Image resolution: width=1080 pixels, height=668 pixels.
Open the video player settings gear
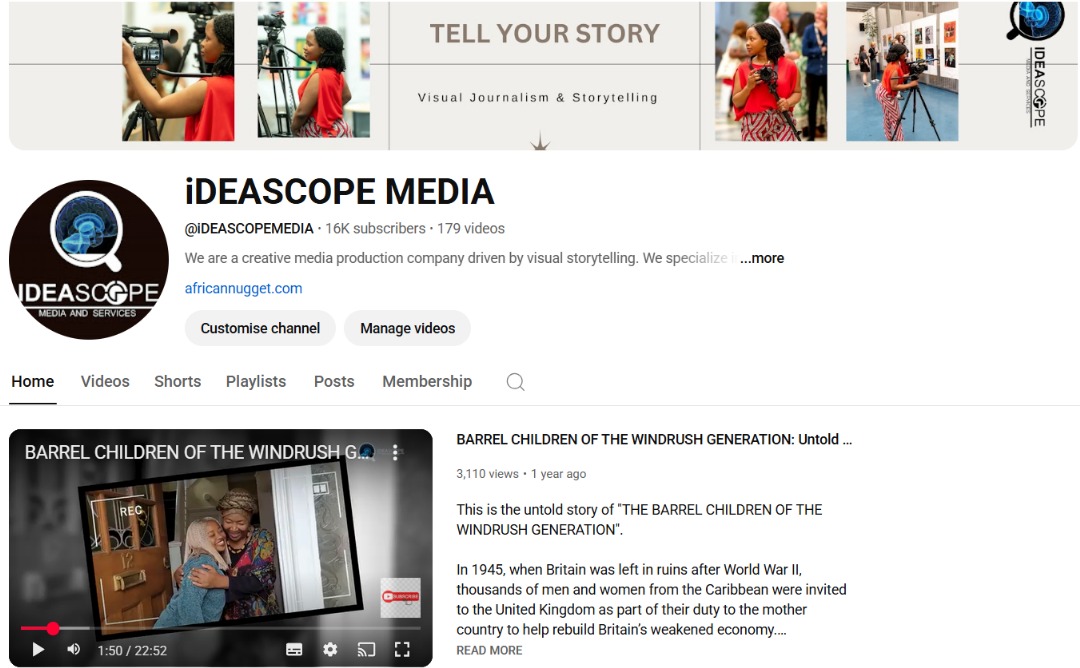(x=330, y=649)
